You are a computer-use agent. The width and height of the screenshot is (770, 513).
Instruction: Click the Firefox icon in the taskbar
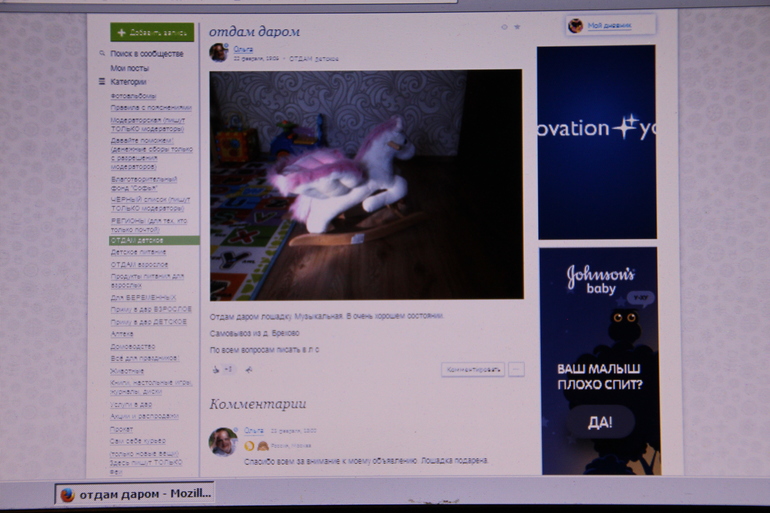(x=67, y=494)
